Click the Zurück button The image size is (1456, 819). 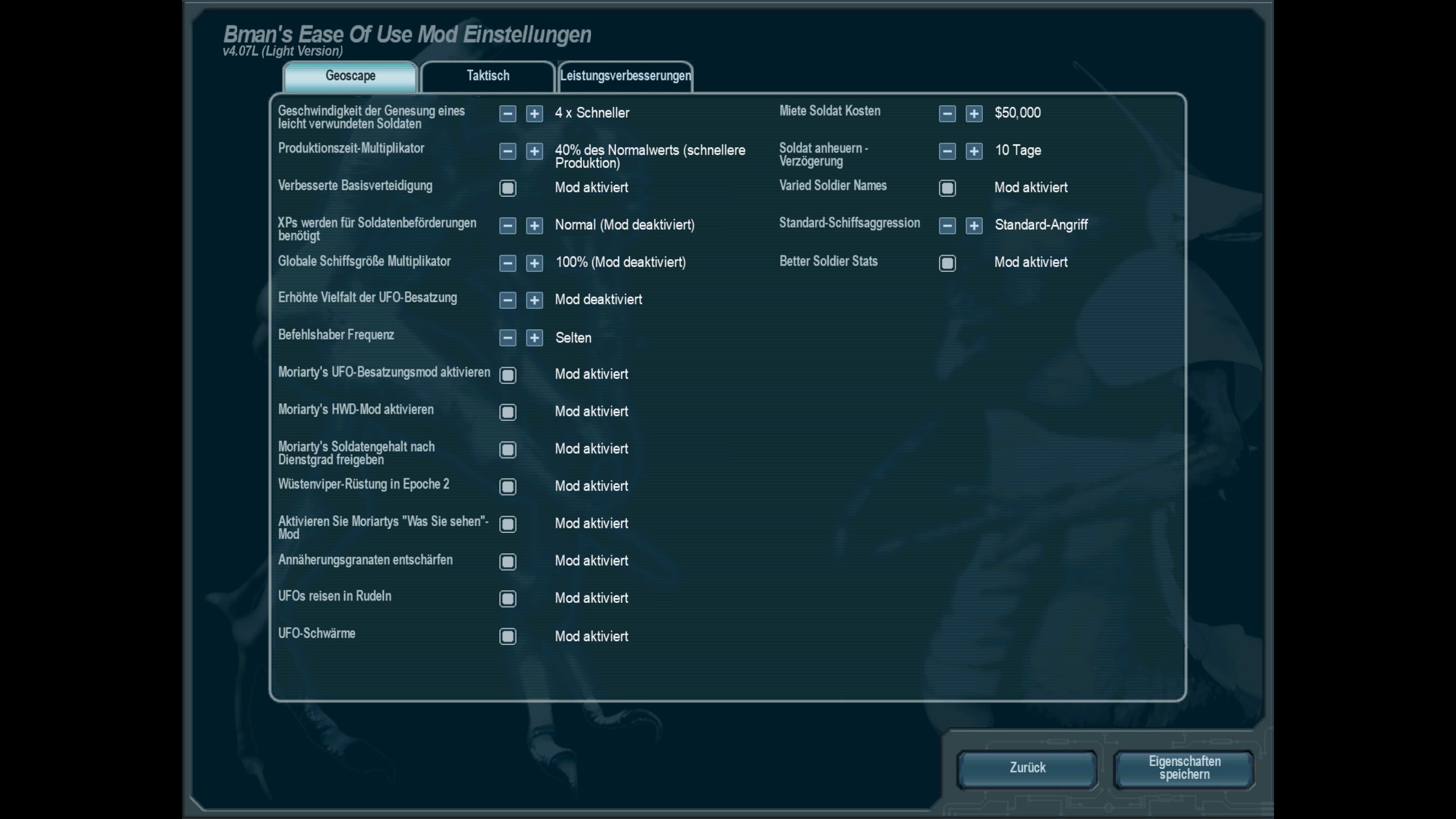1027,768
